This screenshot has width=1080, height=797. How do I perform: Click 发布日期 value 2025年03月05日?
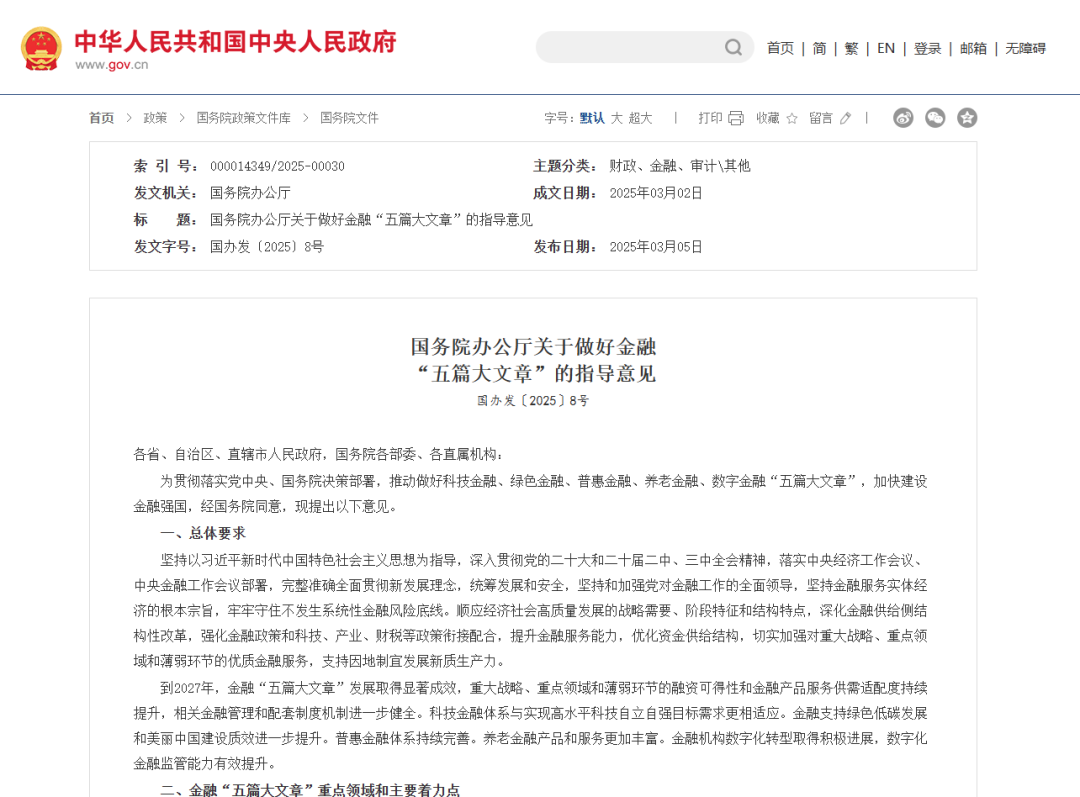[656, 247]
